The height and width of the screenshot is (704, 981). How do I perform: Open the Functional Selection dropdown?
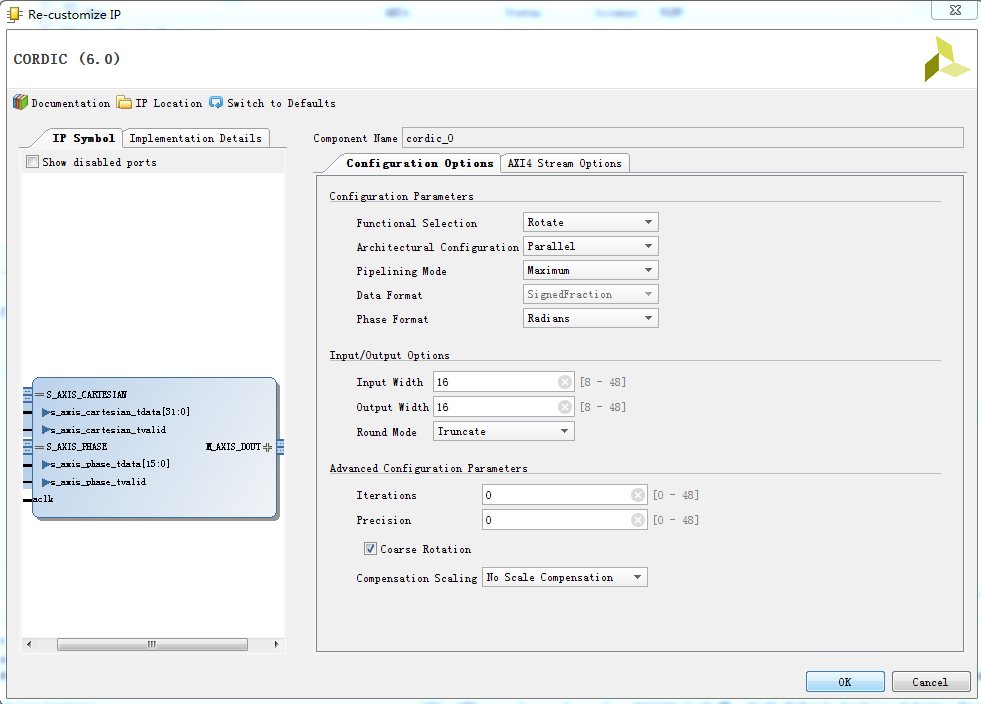click(591, 222)
